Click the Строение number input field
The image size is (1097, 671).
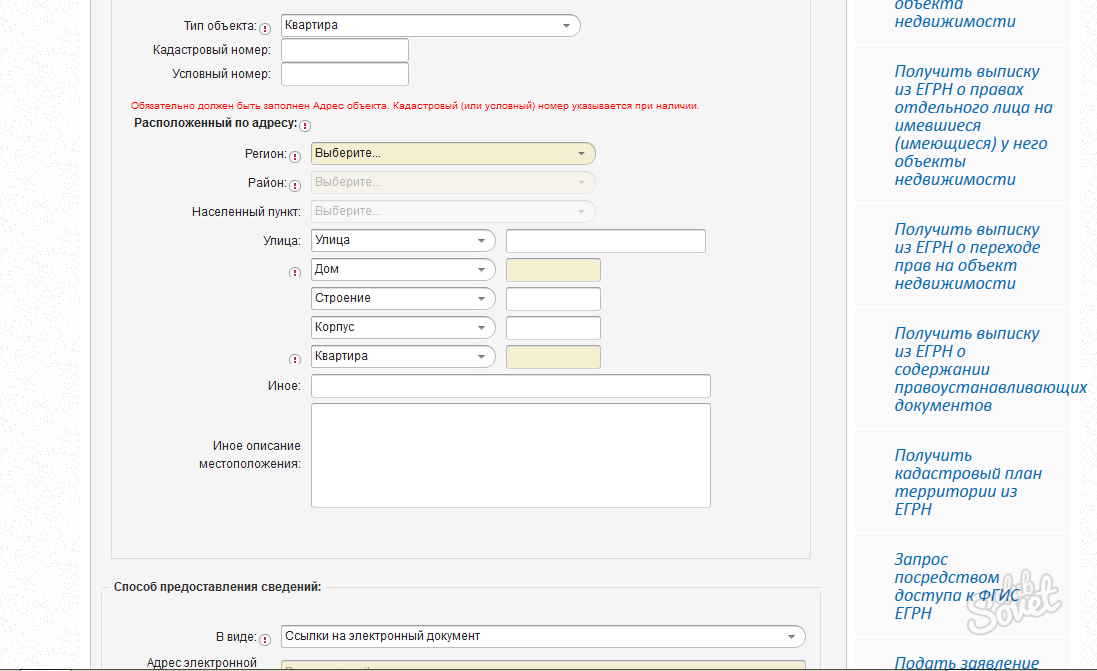(x=553, y=299)
